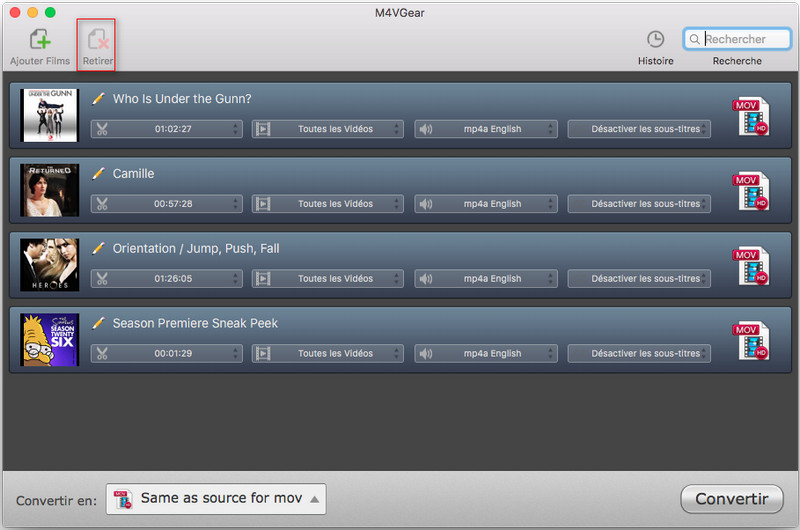
Task: Click scissors clip icon in Orientation row
Action: pos(102,279)
